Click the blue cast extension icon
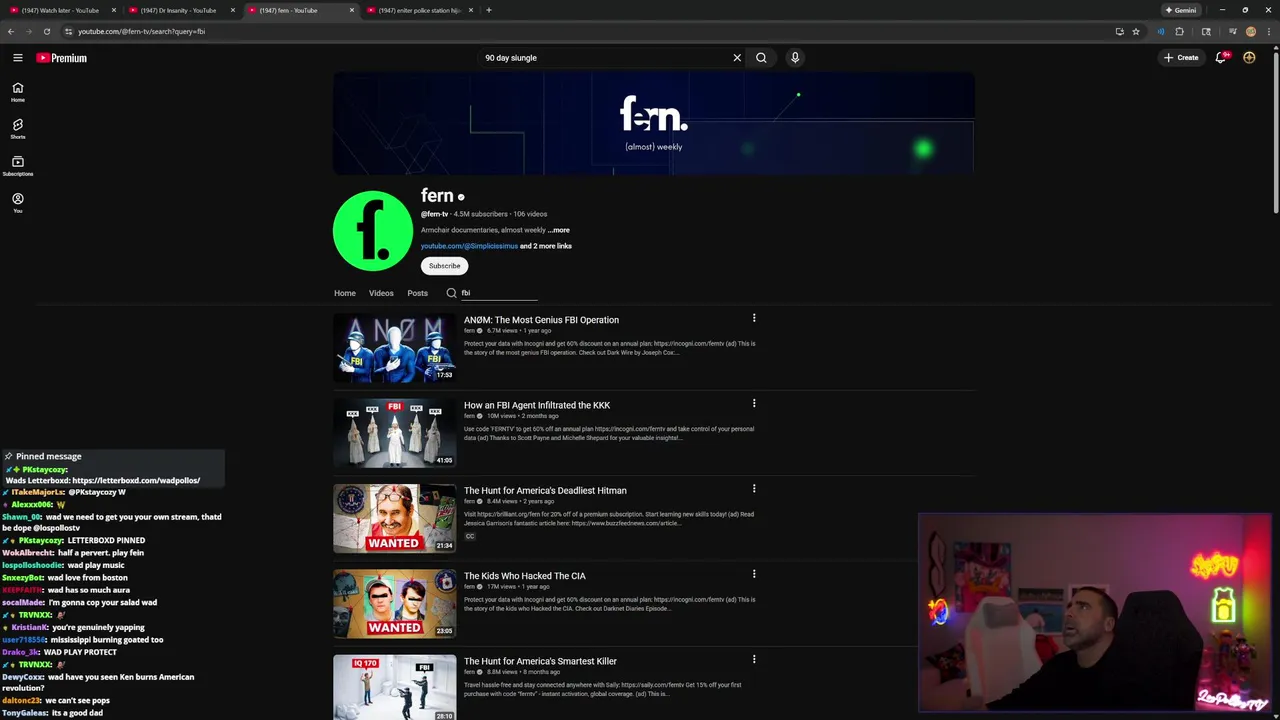 1160,31
